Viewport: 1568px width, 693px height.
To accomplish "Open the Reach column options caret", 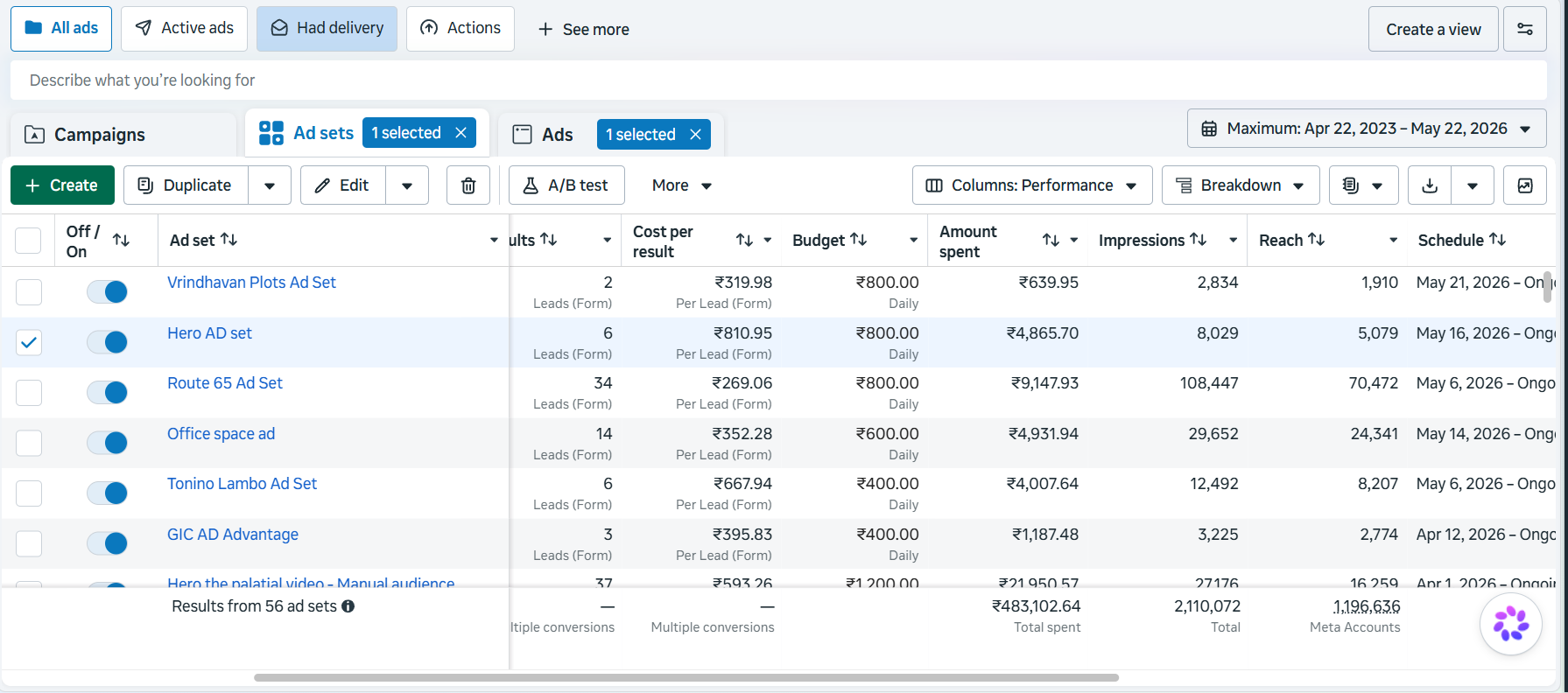I will coord(1394,240).
